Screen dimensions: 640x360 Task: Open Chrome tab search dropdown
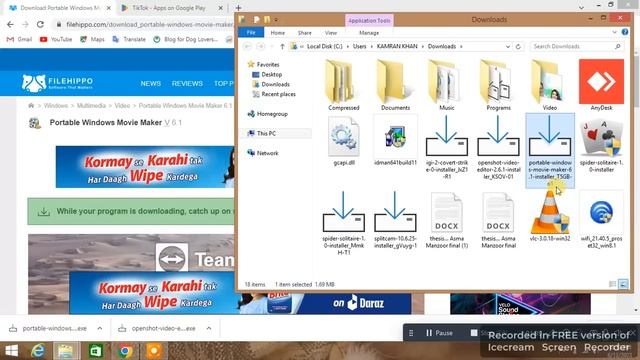pos(581,7)
